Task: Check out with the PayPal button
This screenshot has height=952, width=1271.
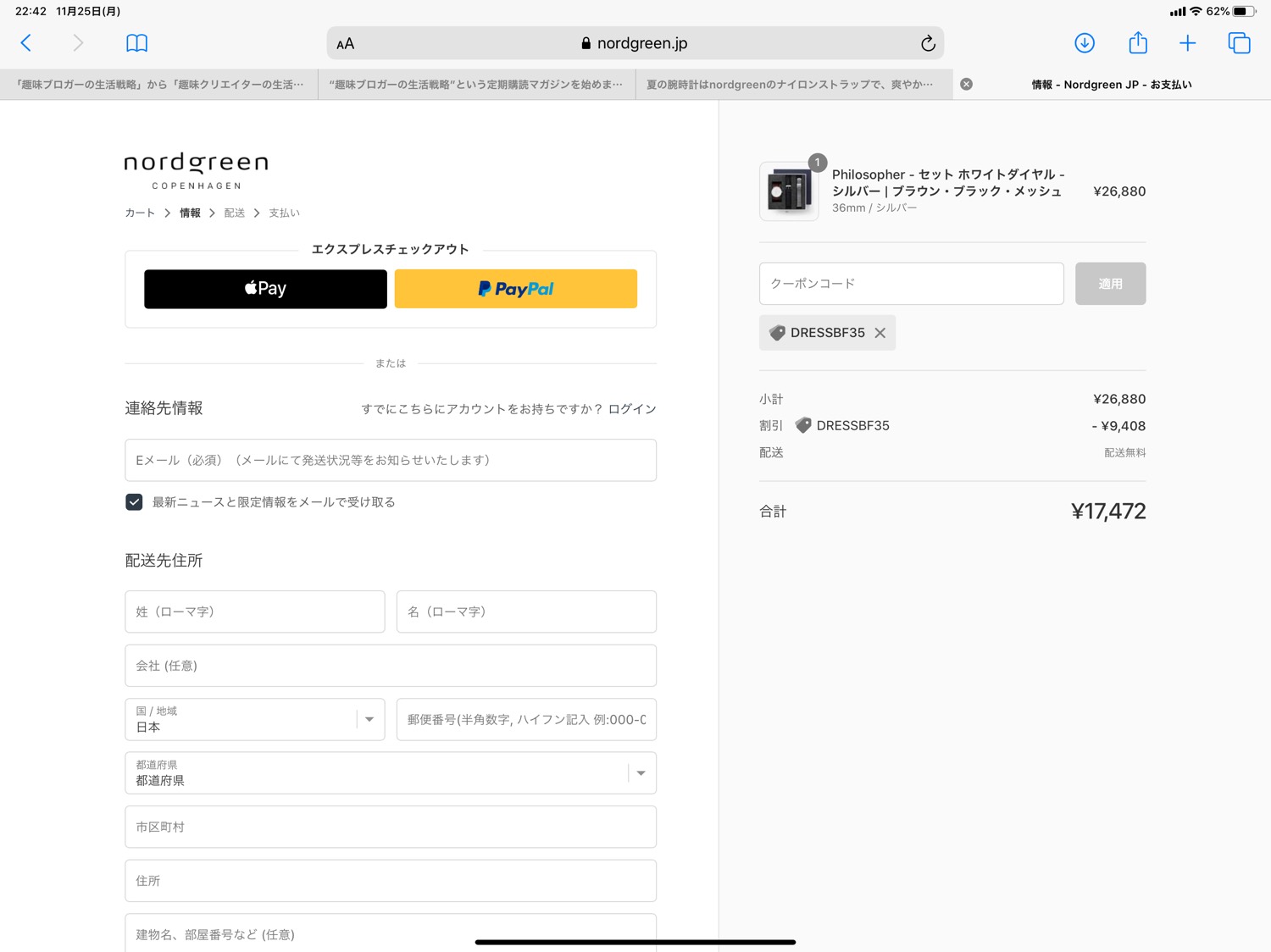Action: pos(515,289)
